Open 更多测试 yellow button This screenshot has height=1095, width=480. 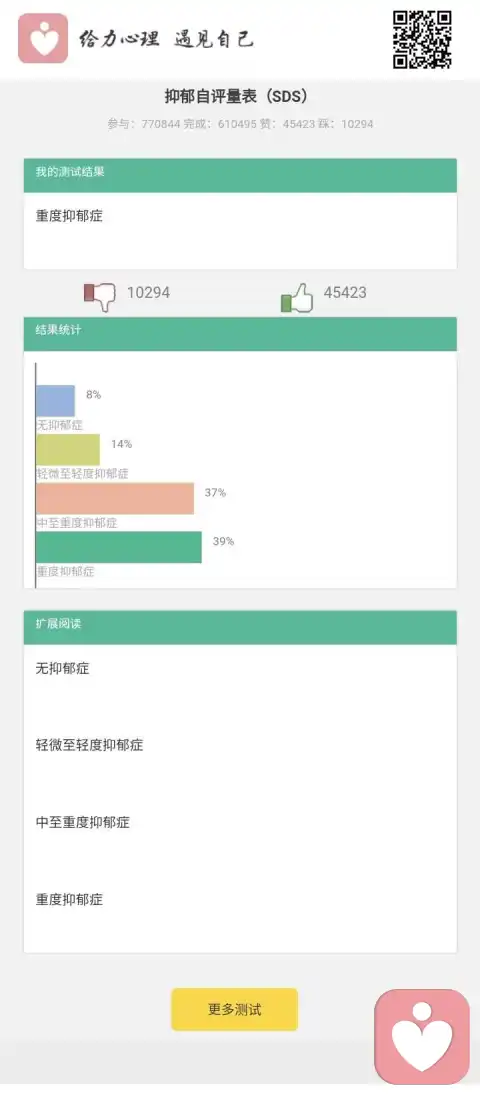[x=235, y=1009]
